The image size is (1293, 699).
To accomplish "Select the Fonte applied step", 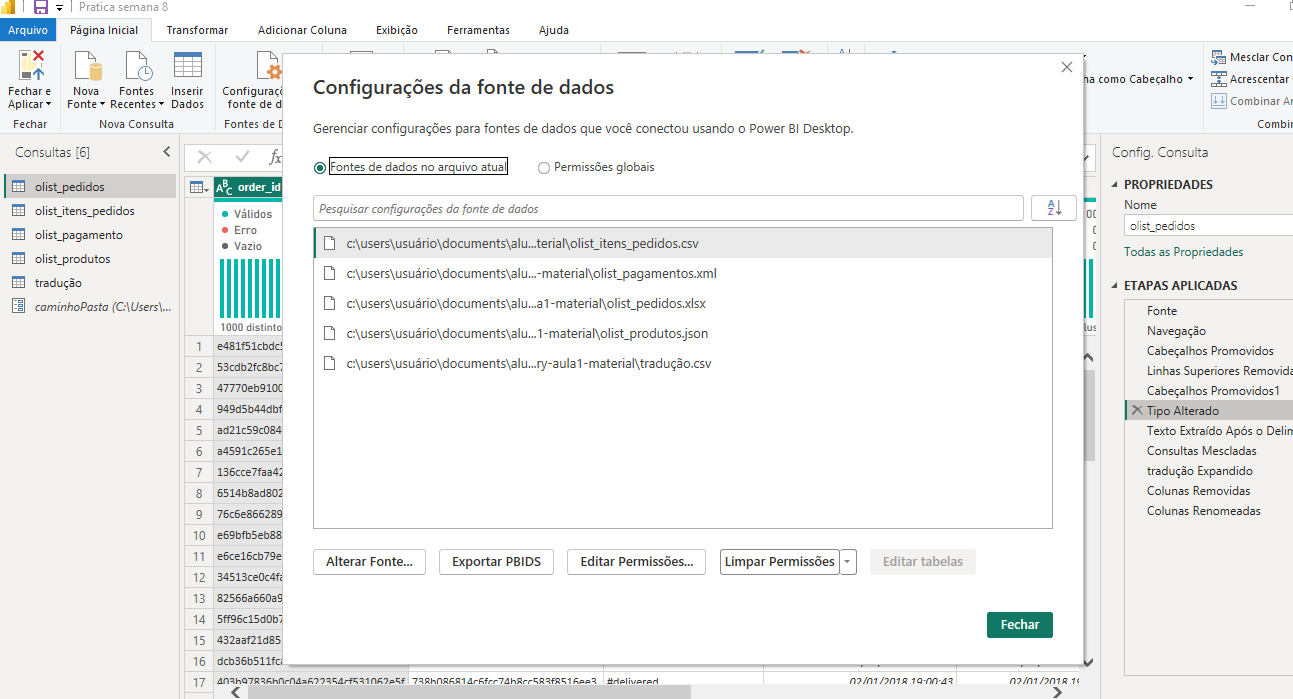I will pos(1162,311).
